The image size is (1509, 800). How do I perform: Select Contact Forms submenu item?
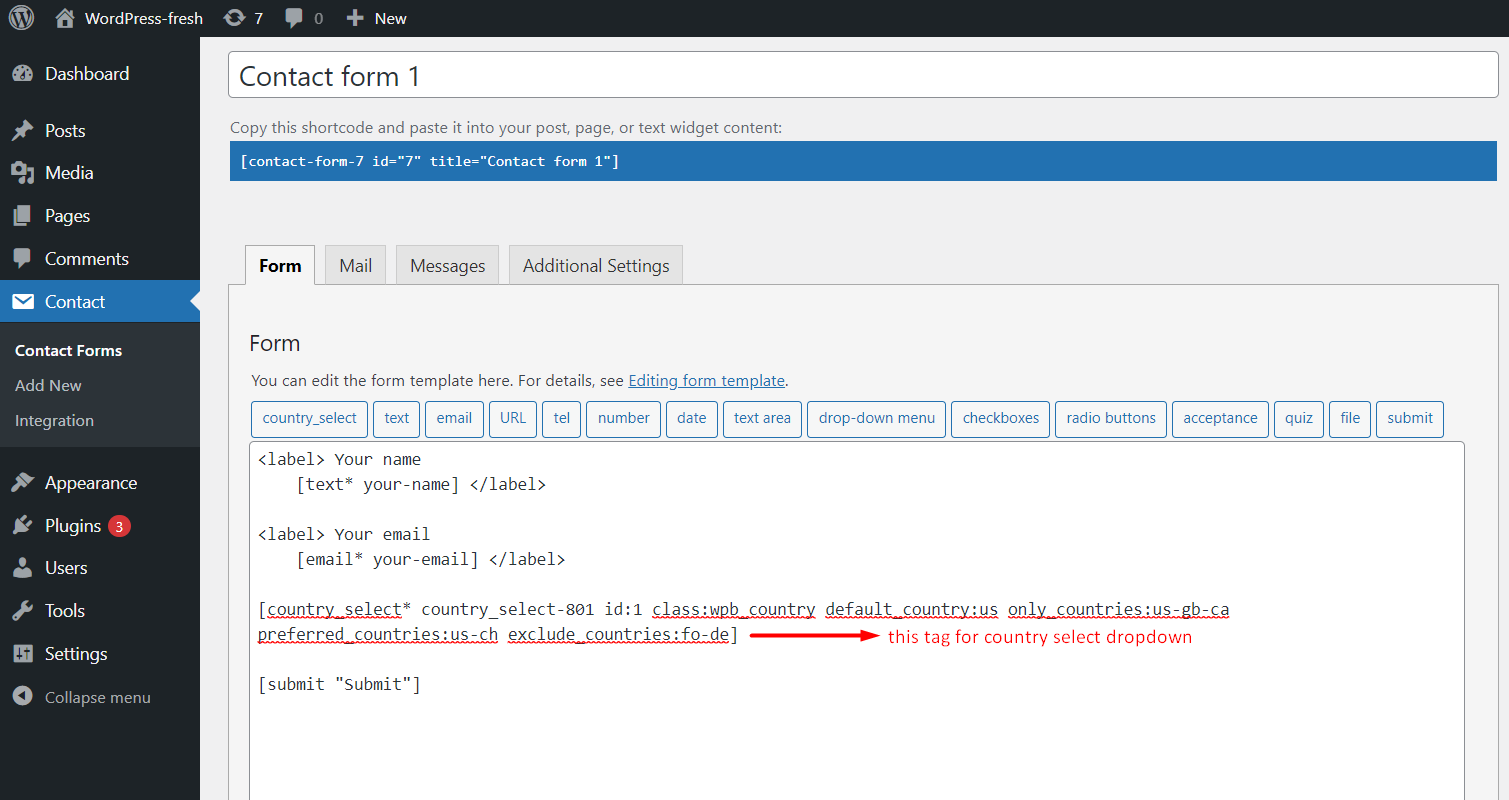pos(69,351)
